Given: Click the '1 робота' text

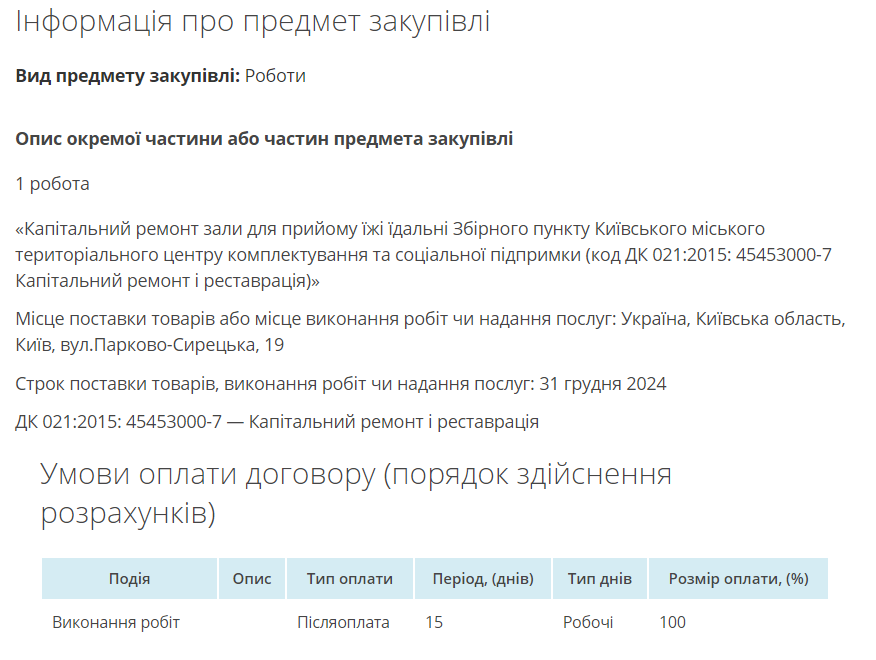Looking at the screenshot, I should pos(52,184).
